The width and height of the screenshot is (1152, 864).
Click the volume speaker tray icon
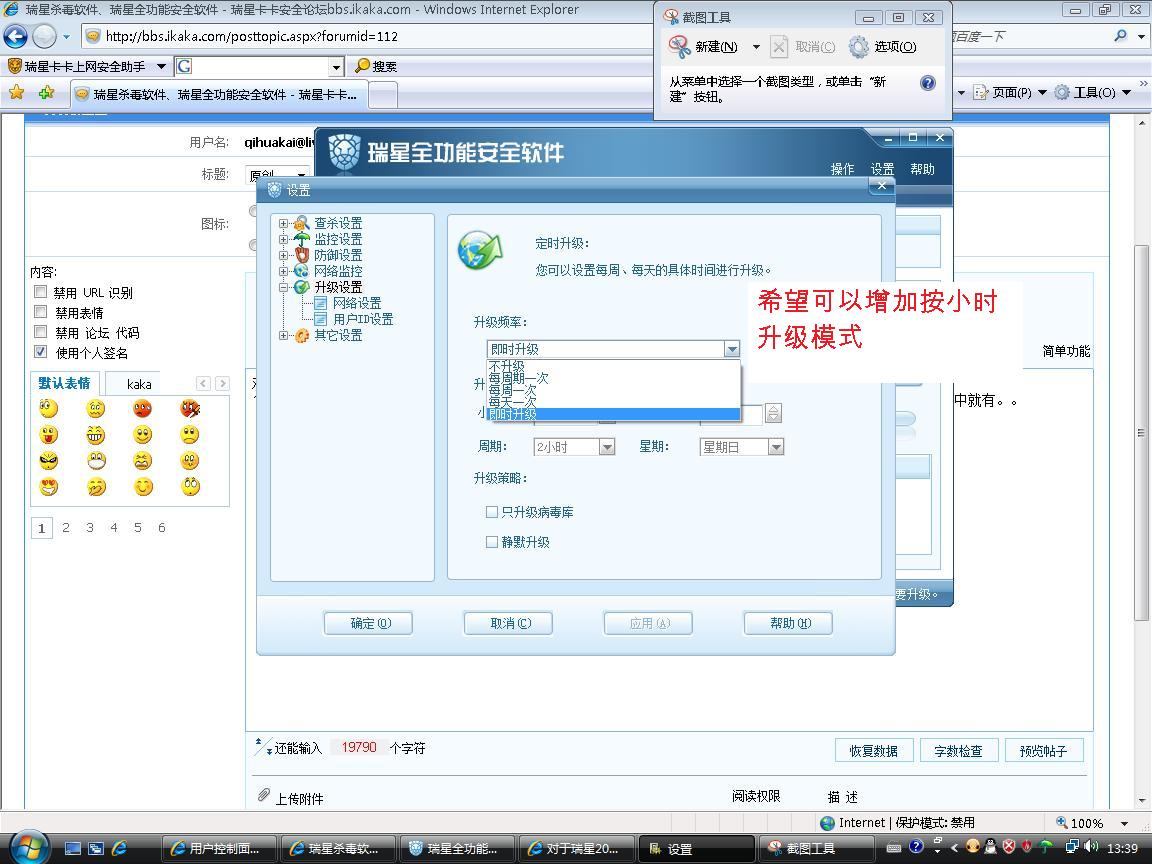[1091, 847]
